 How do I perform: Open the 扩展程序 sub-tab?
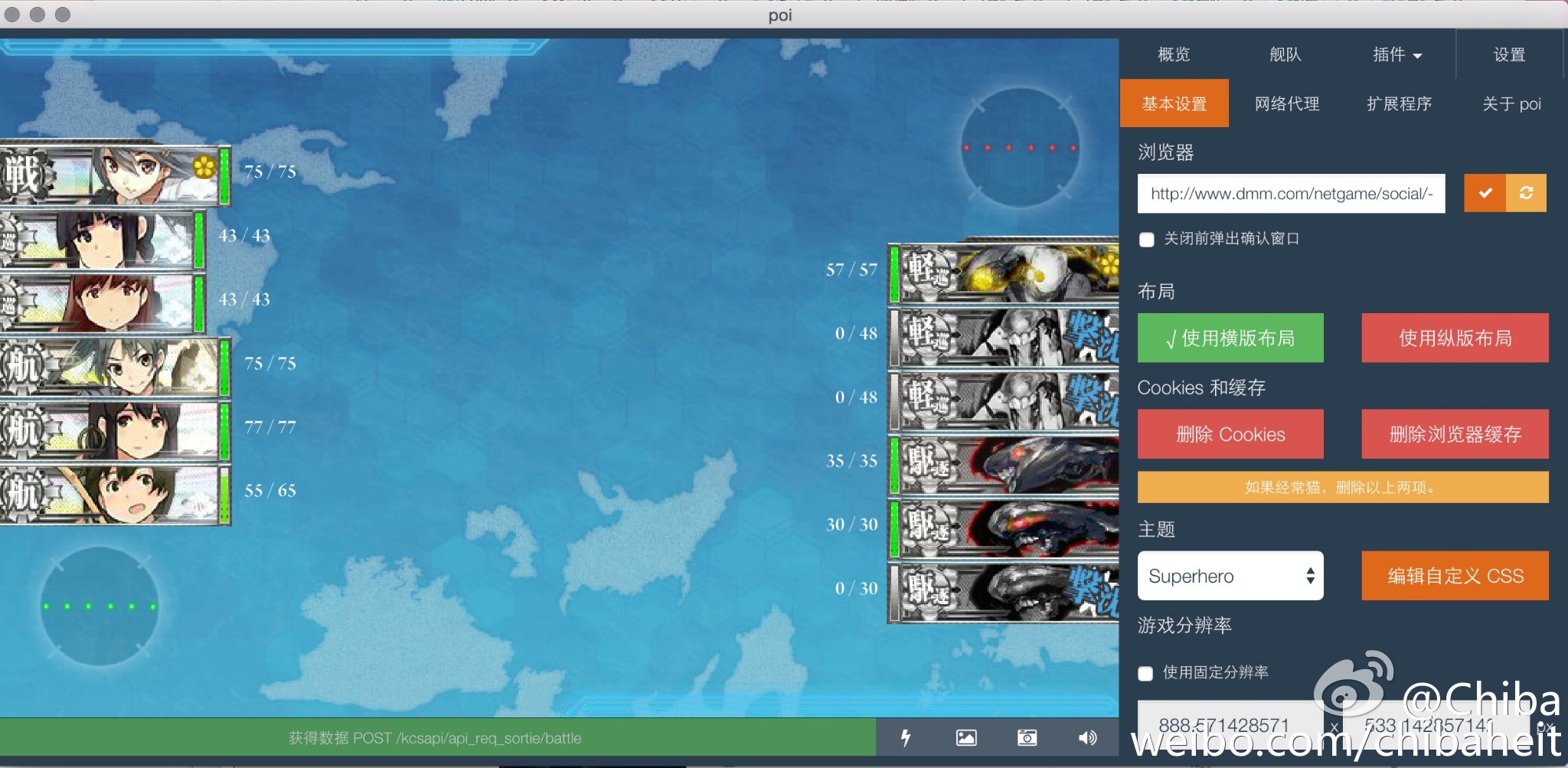click(1400, 103)
